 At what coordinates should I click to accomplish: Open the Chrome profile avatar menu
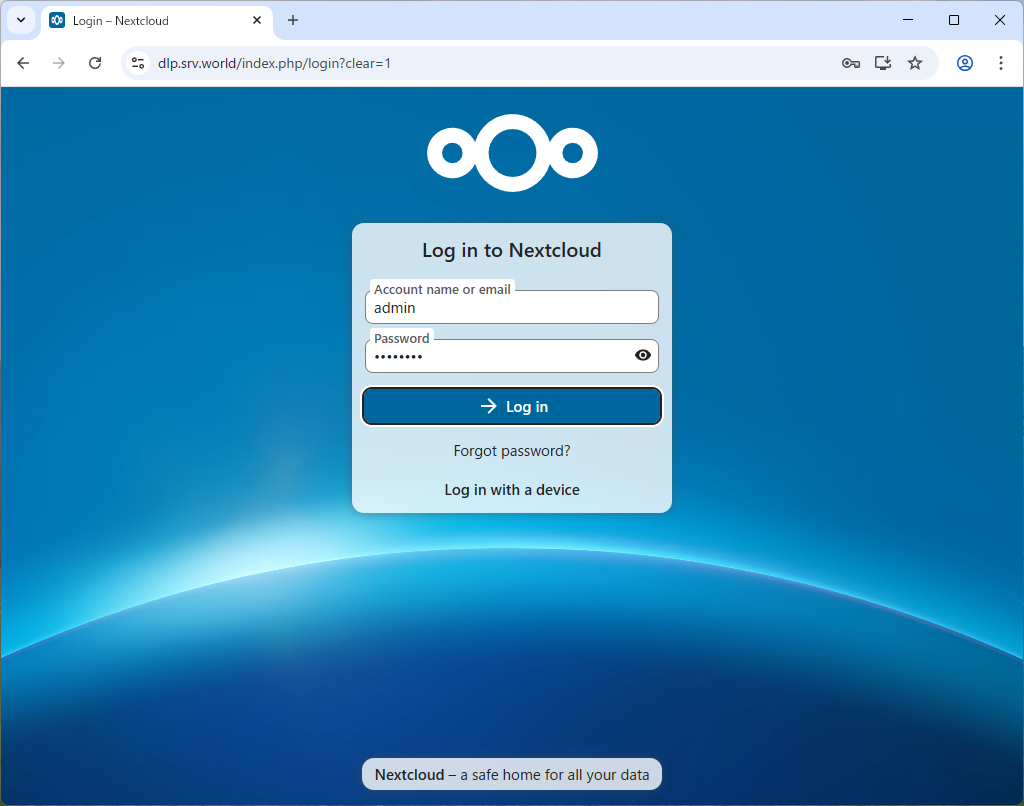965,63
